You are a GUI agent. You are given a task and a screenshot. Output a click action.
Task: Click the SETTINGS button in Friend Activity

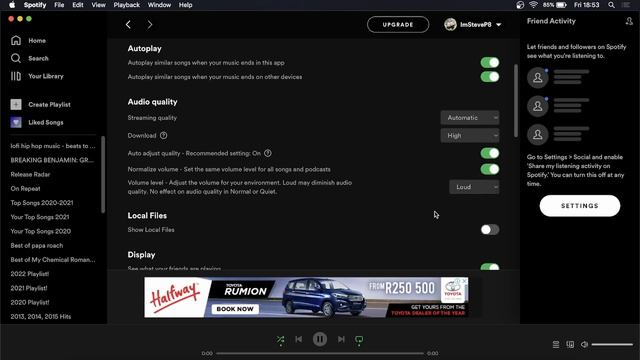(x=580, y=206)
